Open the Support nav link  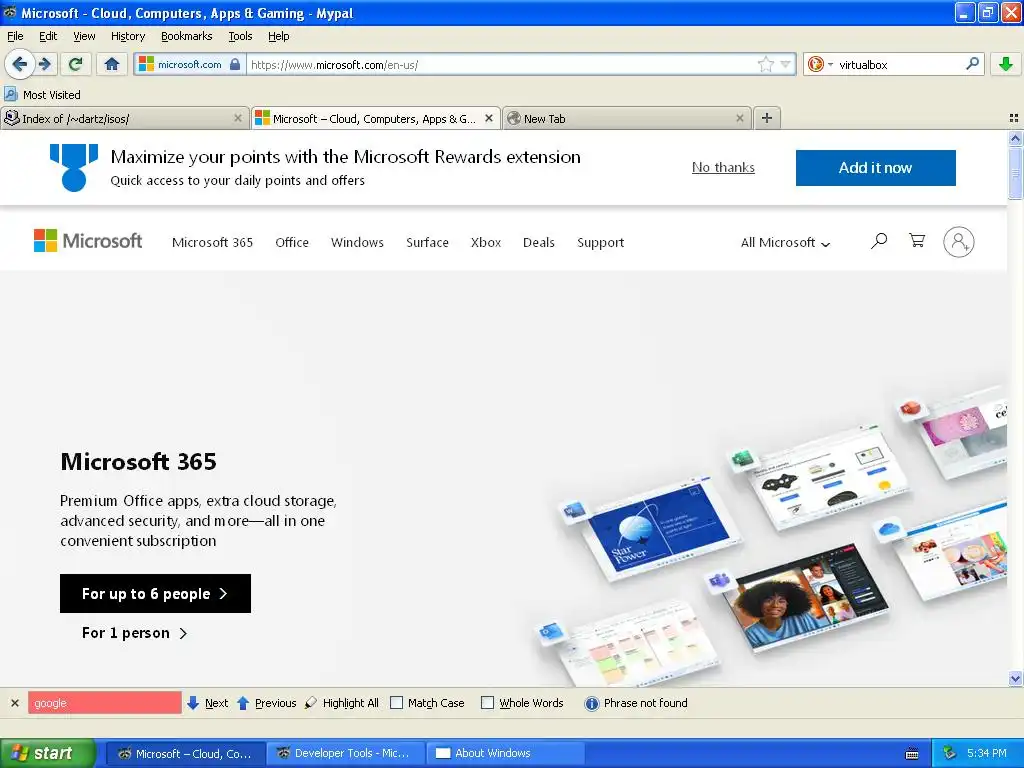(600, 242)
